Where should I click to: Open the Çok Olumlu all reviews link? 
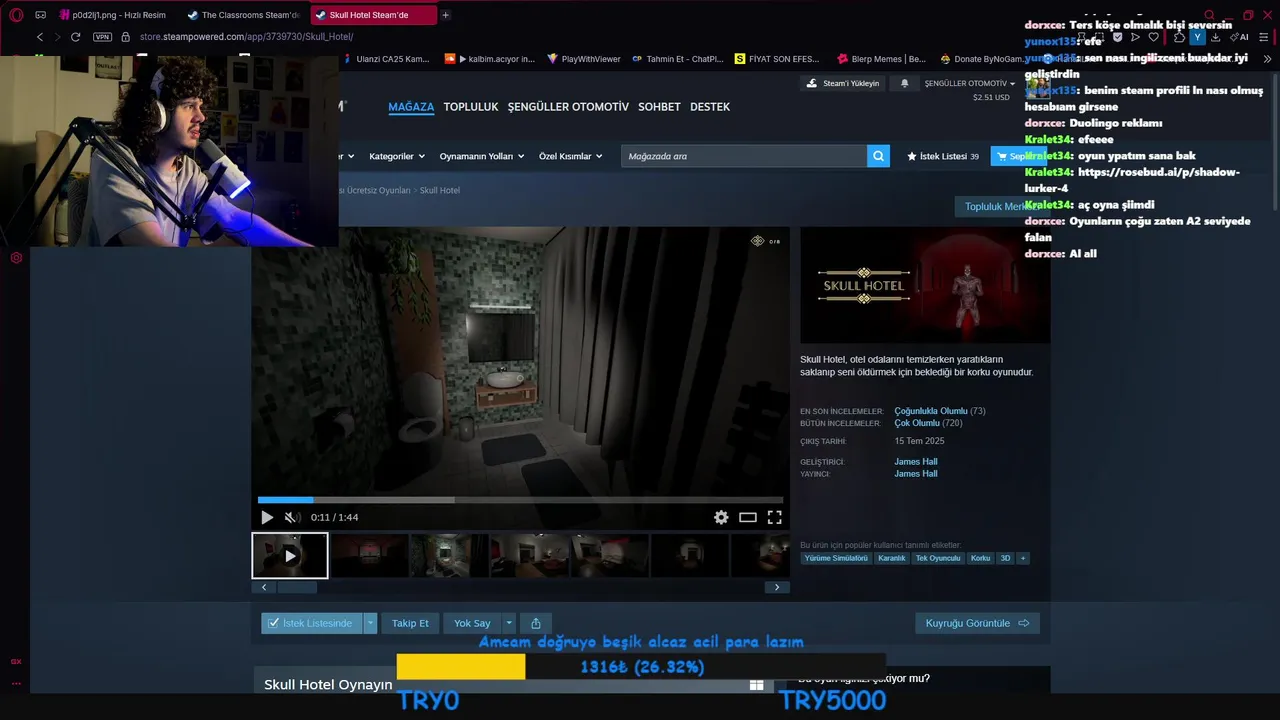click(x=917, y=423)
